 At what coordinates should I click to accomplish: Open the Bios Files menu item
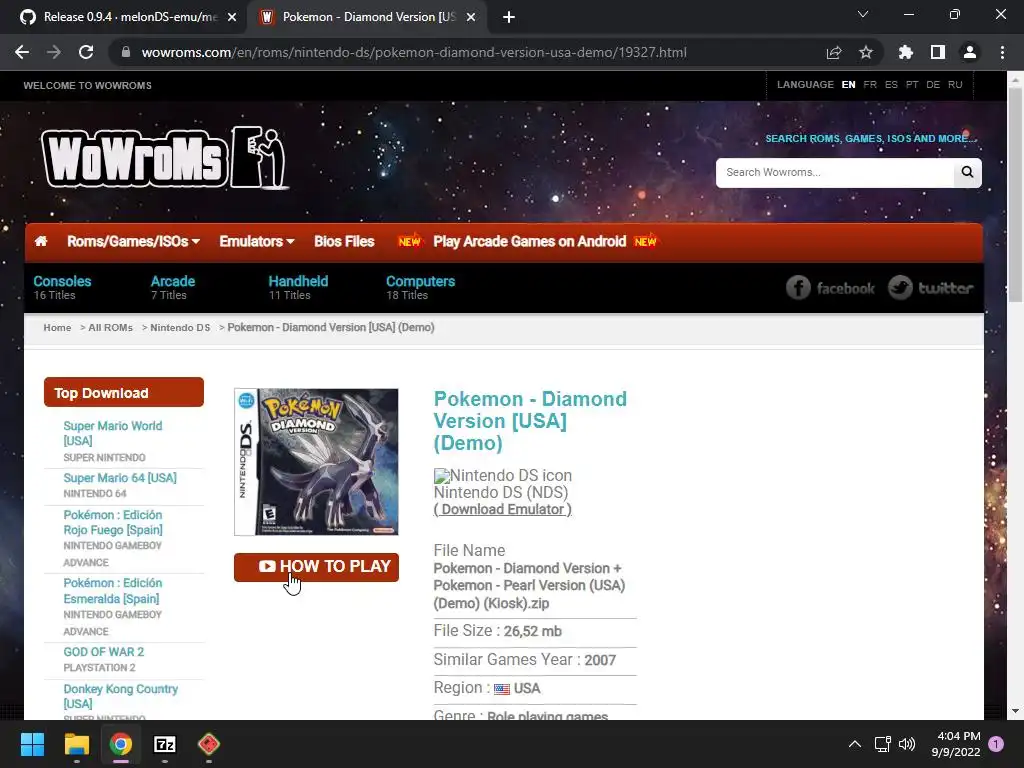344,242
